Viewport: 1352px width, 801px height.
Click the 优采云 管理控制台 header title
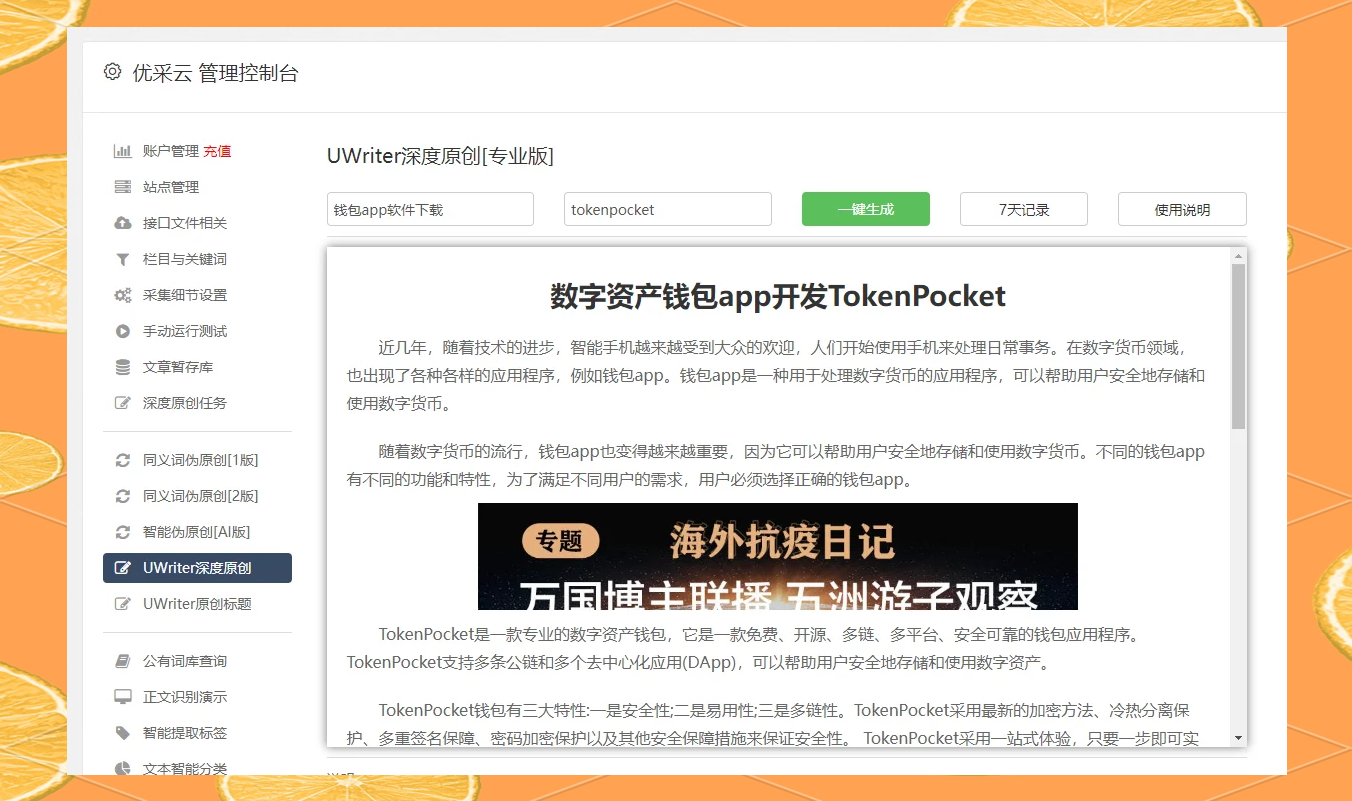(215, 73)
